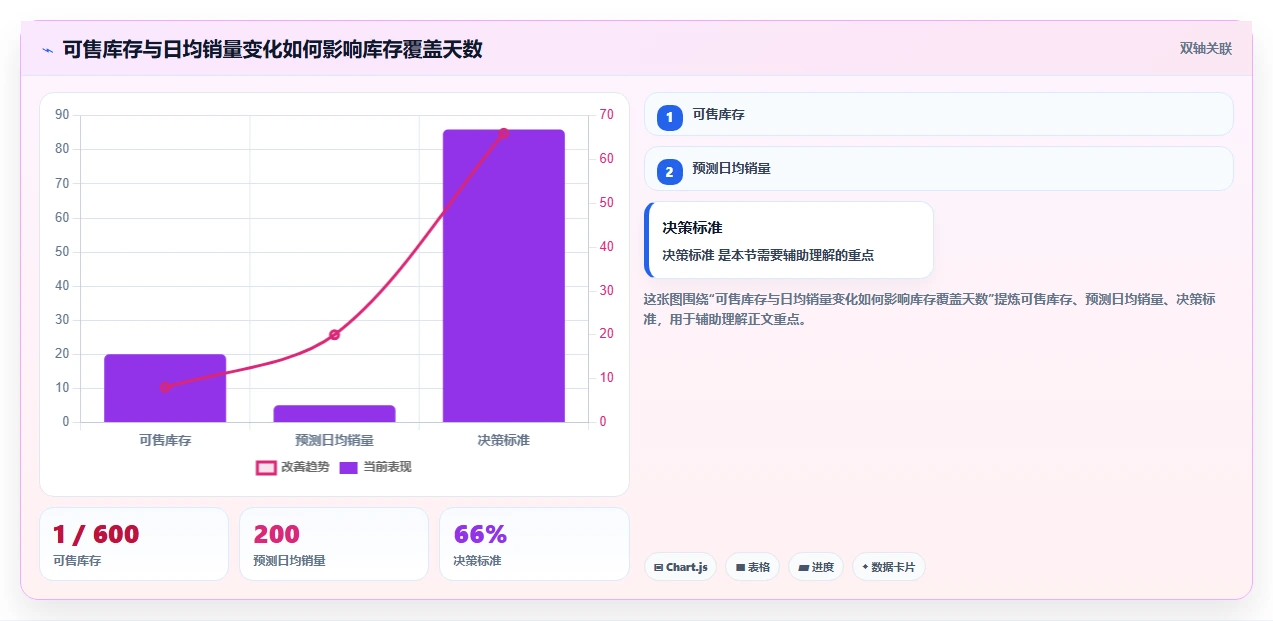Click the 可售库存 x-axis label
Viewport: 1273px width, 621px height.
[x=165, y=440]
